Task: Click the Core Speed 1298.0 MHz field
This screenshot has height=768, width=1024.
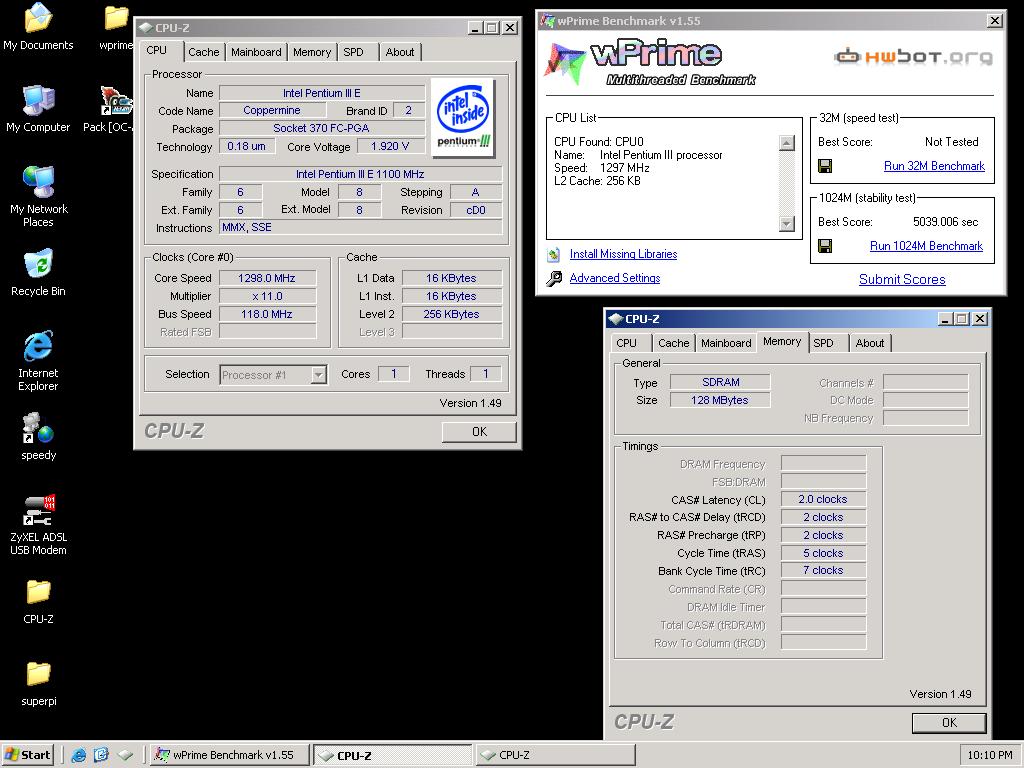Action: (268, 278)
